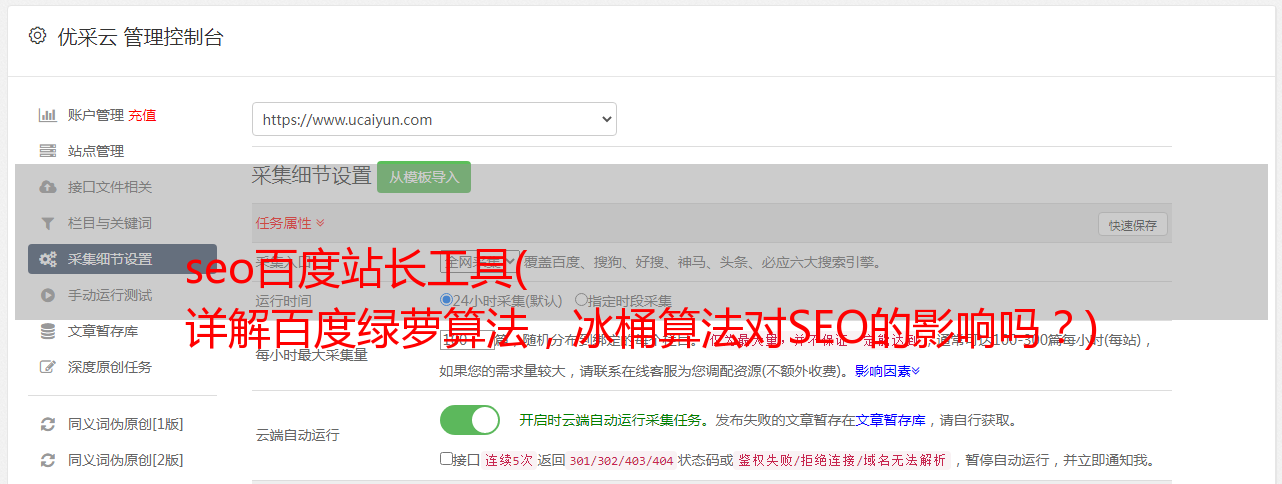This screenshot has height=484, width=1282.
Task: Check the 接口 pause-on-failure checkbox
Action: (447, 459)
